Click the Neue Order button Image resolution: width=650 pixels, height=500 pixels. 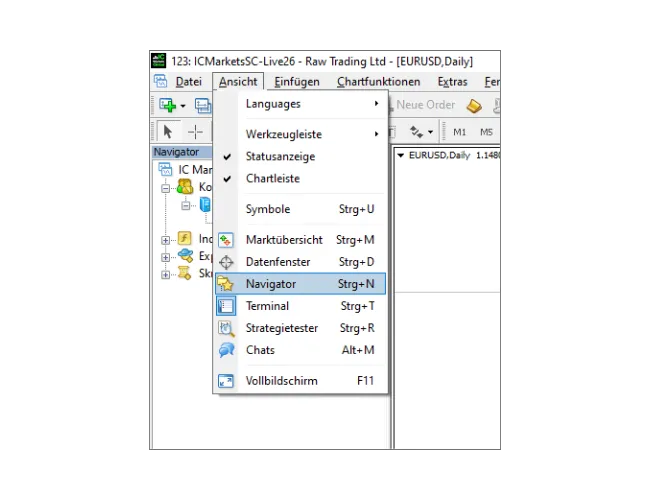(x=425, y=105)
